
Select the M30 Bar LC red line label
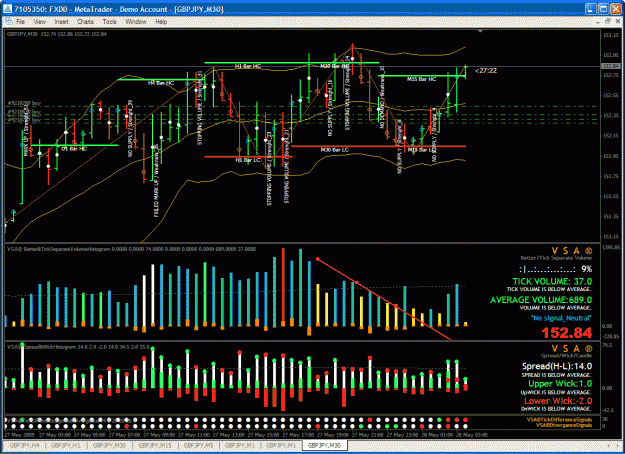click(334, 150)
